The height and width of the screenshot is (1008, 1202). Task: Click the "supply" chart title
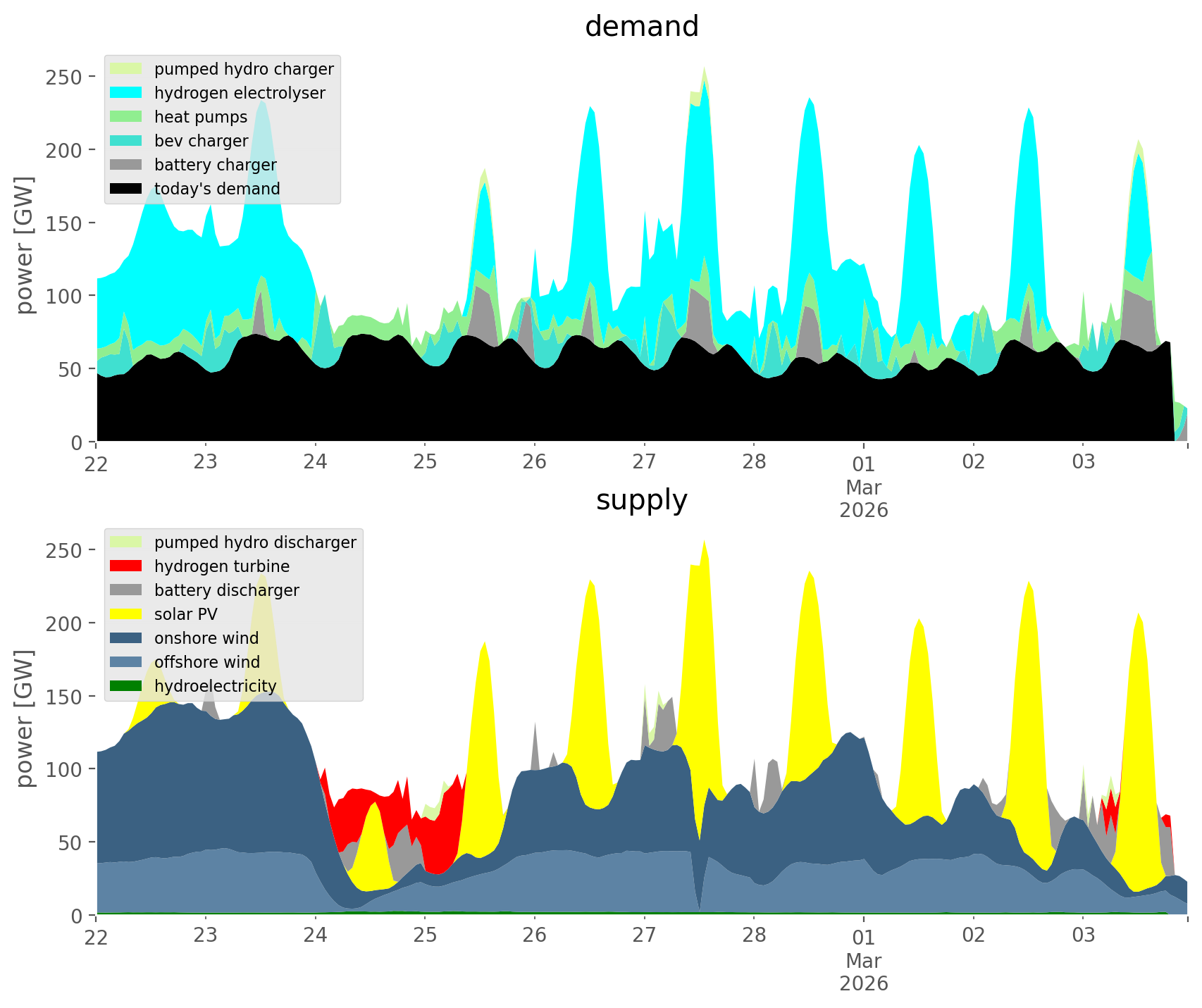tap(641, 500)
